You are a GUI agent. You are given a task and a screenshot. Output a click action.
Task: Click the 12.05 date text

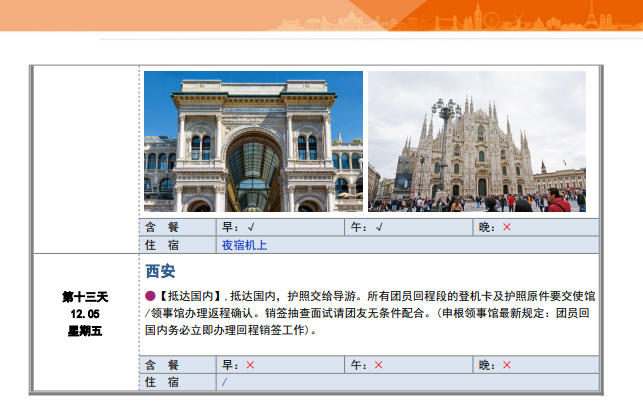pos(85,314)
